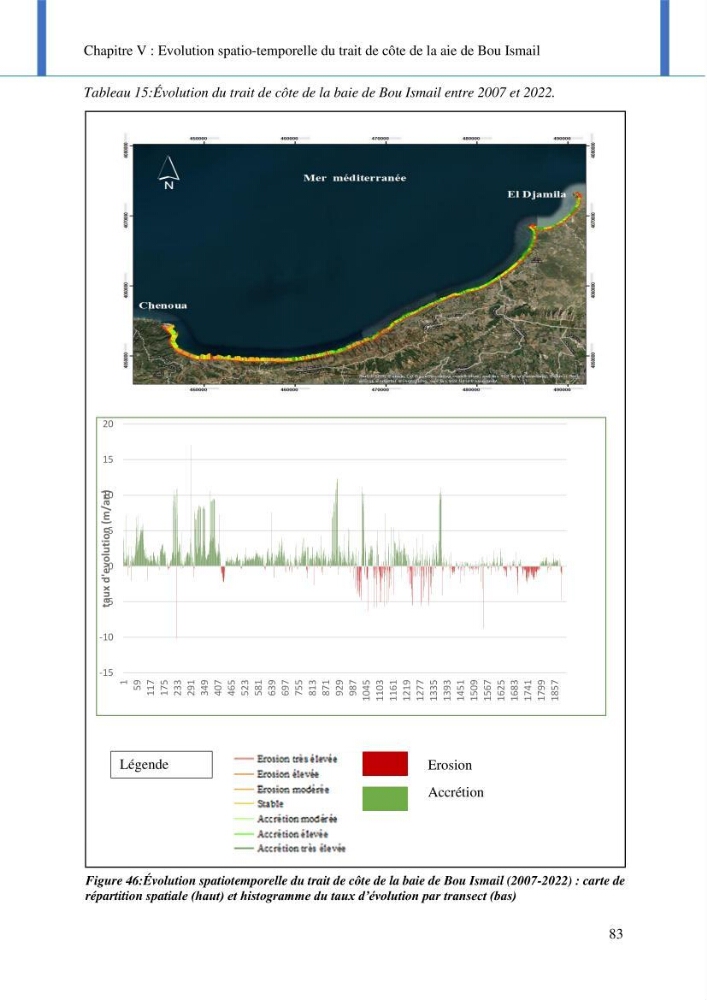
Task: Click x-axis transect label 1857
Action: (x=555, y=691)
